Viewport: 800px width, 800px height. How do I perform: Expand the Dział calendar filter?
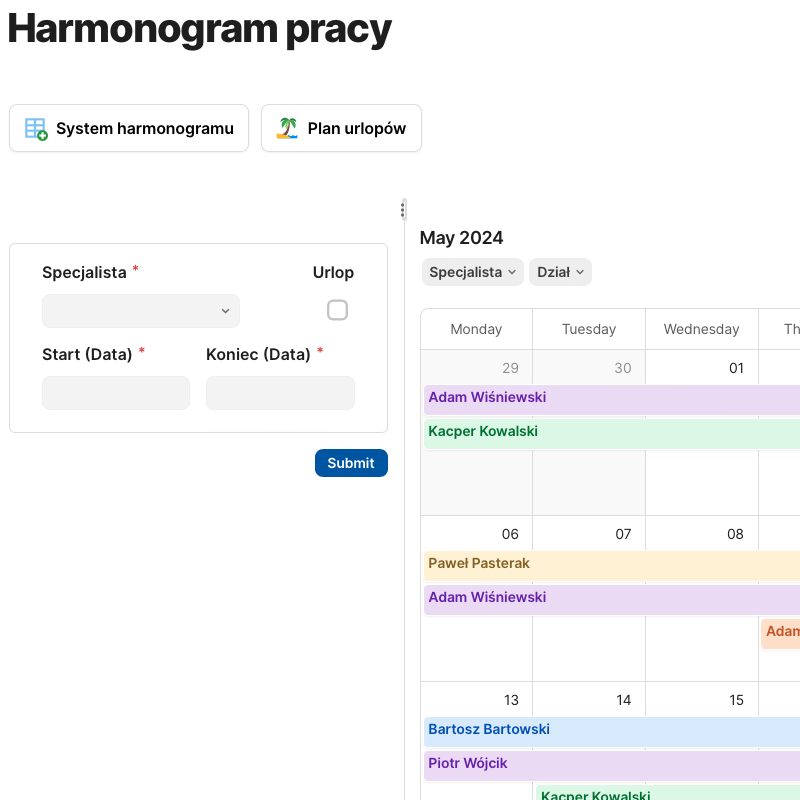pos(560,272)
